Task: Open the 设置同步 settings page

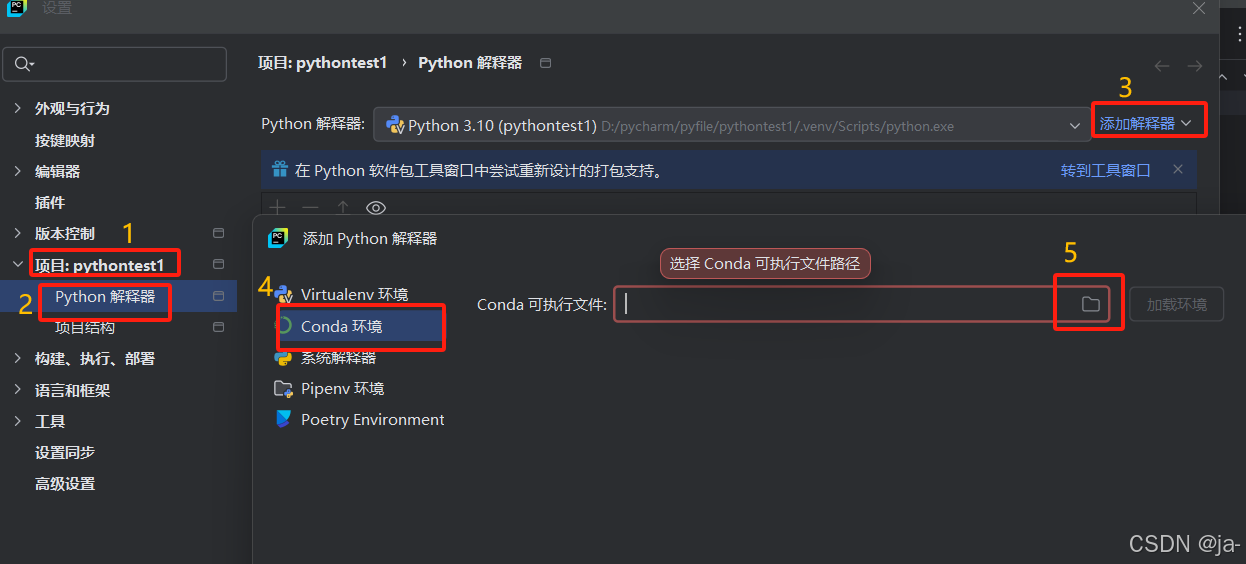Action: click(x=65, y=452)
